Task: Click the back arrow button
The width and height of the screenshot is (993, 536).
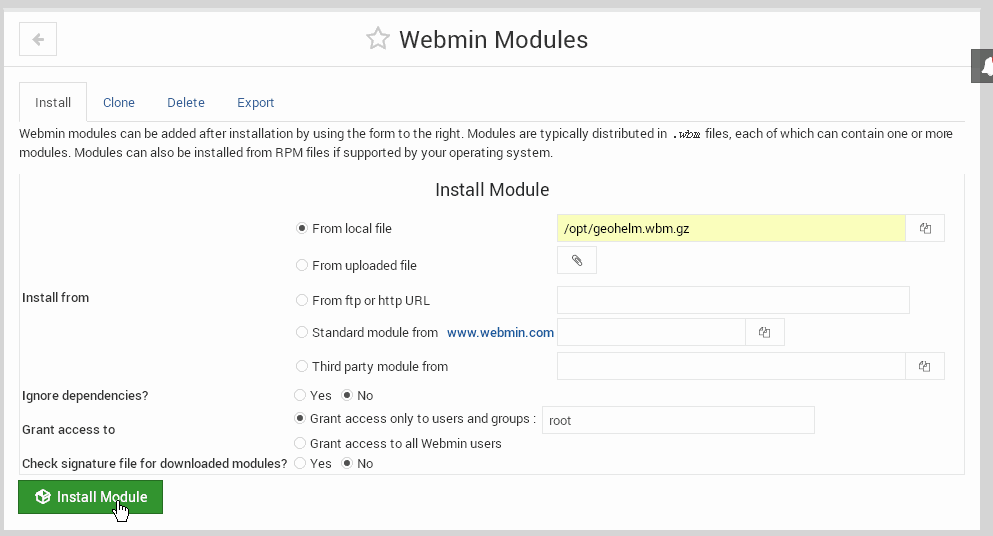Action: pos(38,39)
